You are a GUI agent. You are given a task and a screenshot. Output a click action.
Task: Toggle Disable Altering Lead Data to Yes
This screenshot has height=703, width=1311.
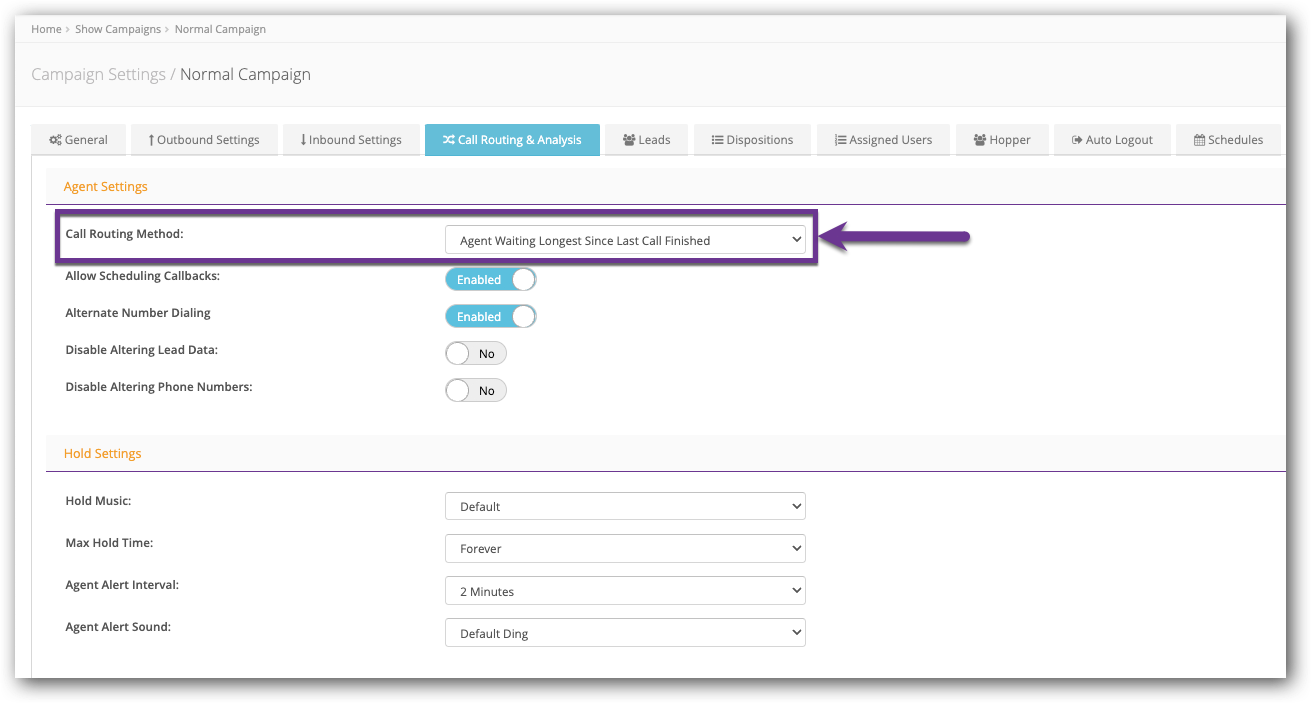point(476,353)
